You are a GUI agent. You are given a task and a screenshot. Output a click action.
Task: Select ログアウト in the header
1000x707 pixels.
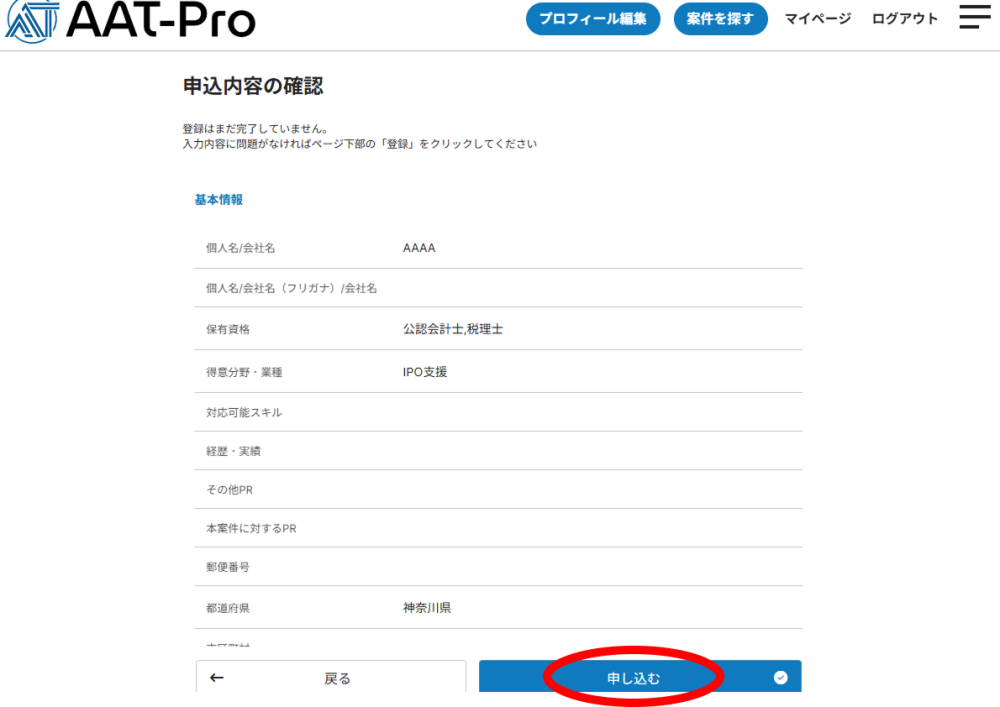tap(905, 19)
